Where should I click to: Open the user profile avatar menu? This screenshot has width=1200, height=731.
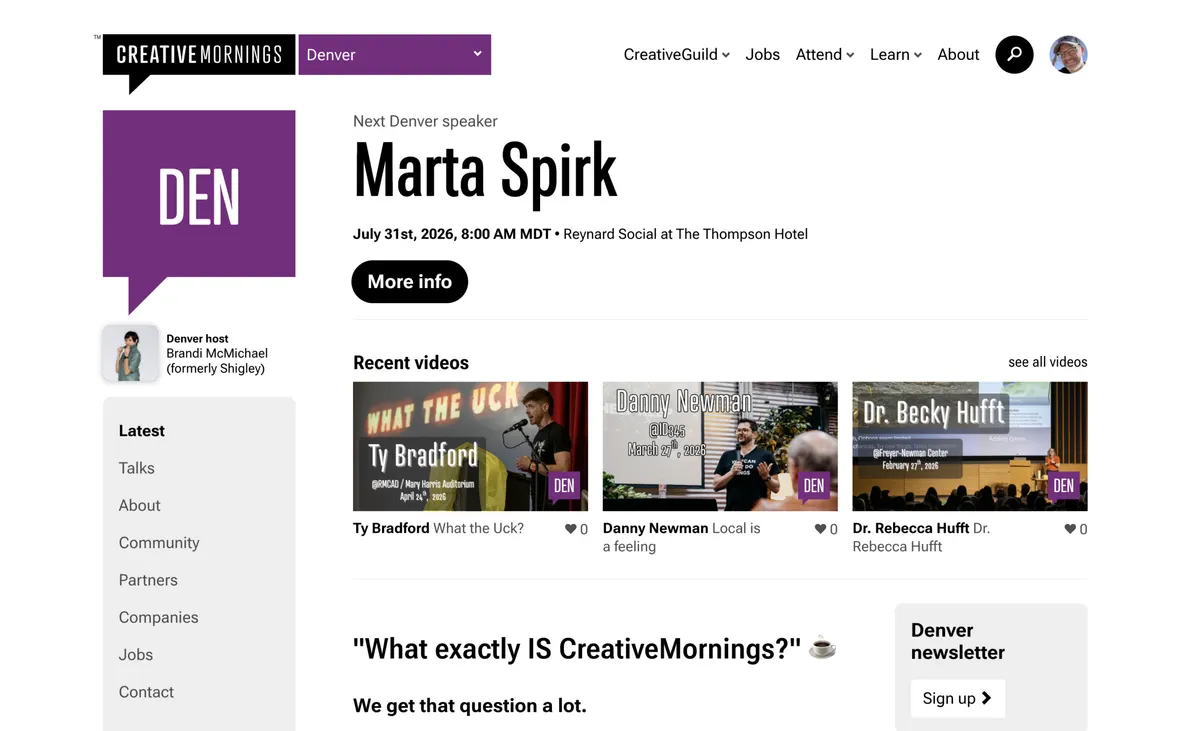1068,54
